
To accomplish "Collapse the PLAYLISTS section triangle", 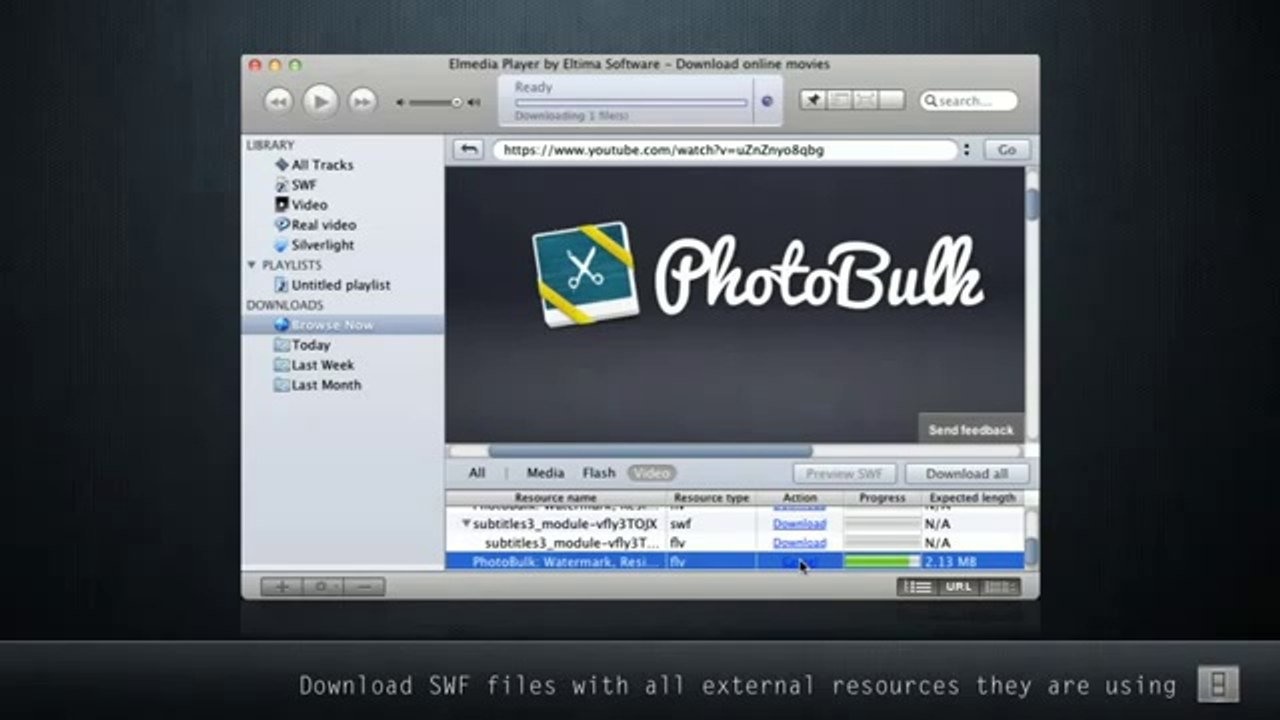I will 251,265.
